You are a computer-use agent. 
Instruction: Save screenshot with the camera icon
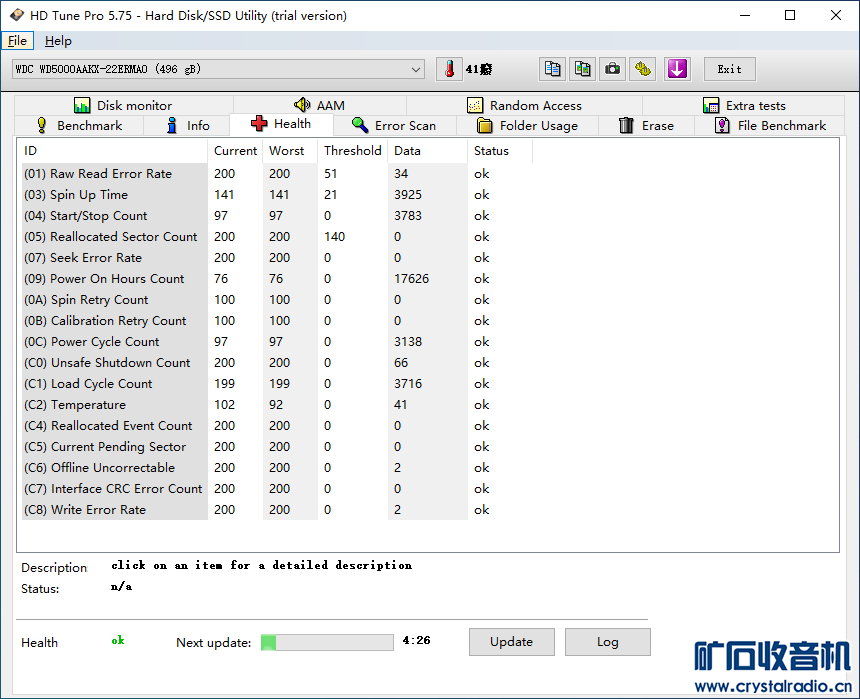point(613,69)
